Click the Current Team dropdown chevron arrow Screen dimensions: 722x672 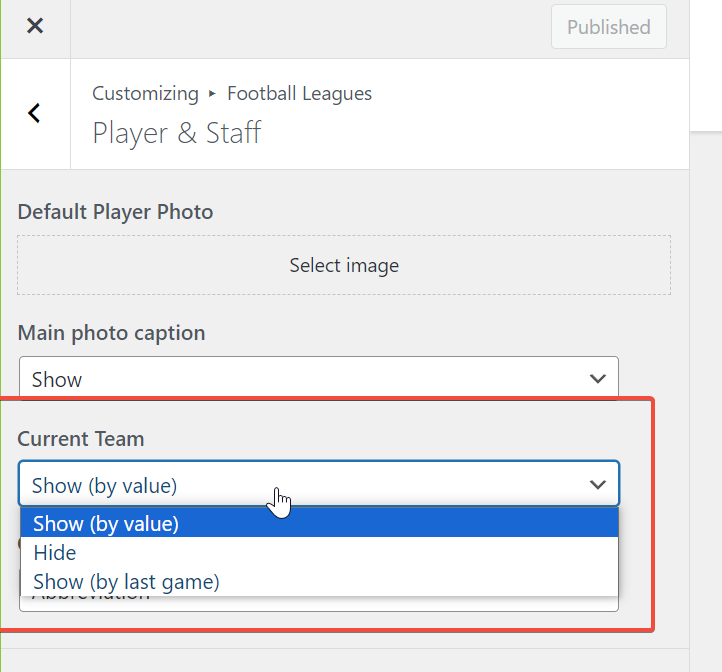(597, 485)
